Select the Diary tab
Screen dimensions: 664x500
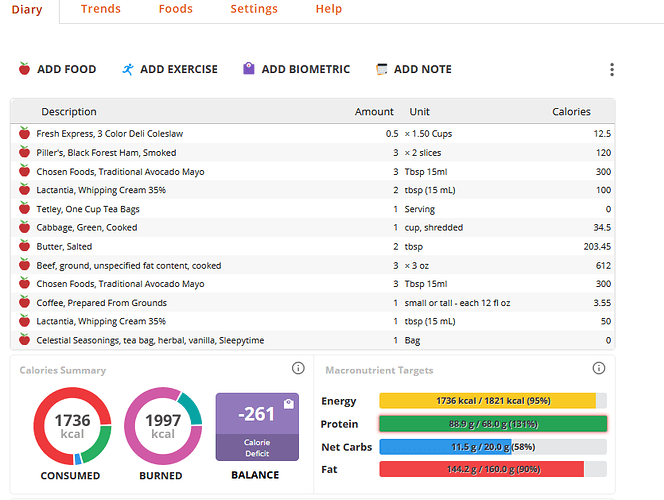point(27,9)
